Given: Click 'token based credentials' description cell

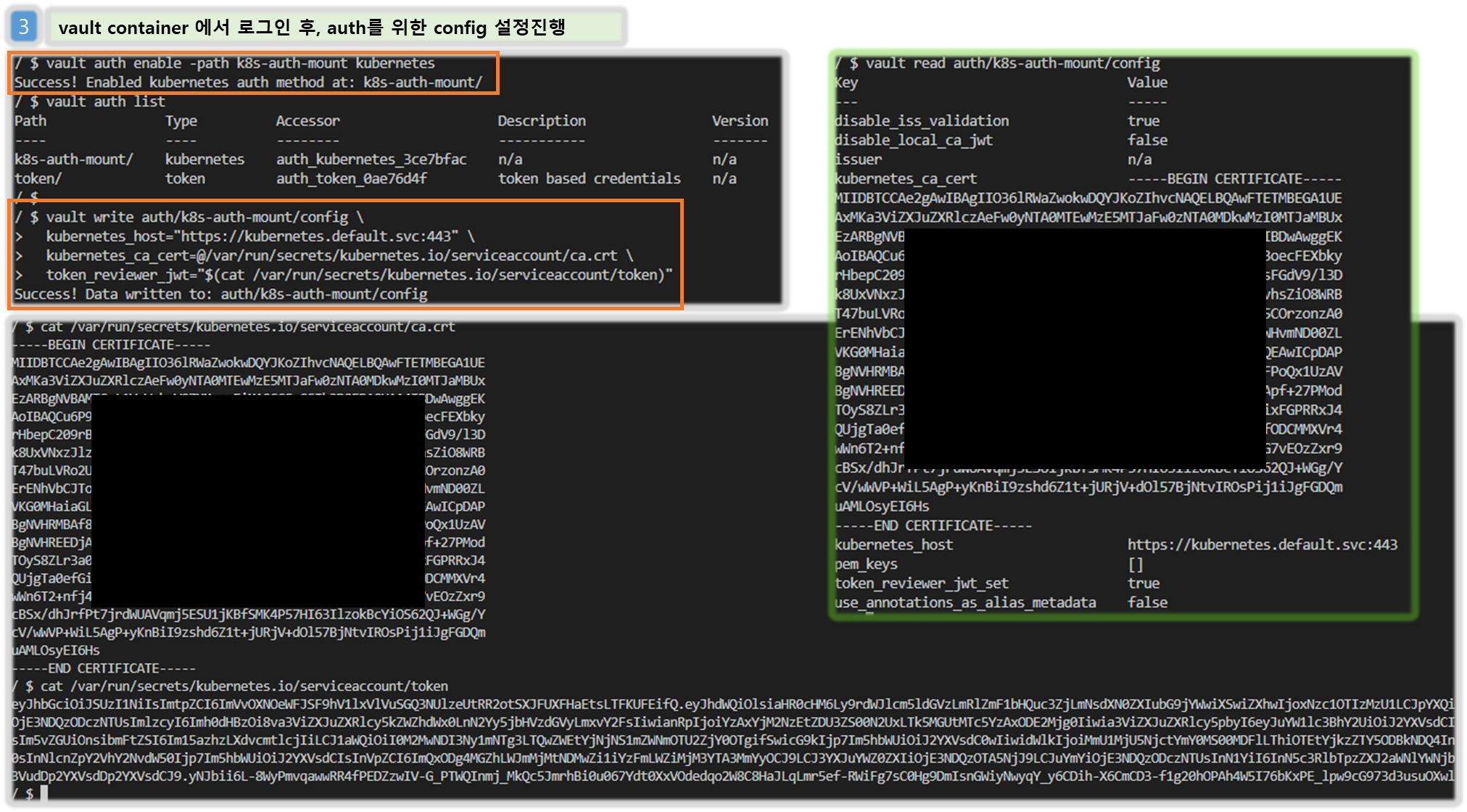Looking at the screenshot, I should click(590, 178).
